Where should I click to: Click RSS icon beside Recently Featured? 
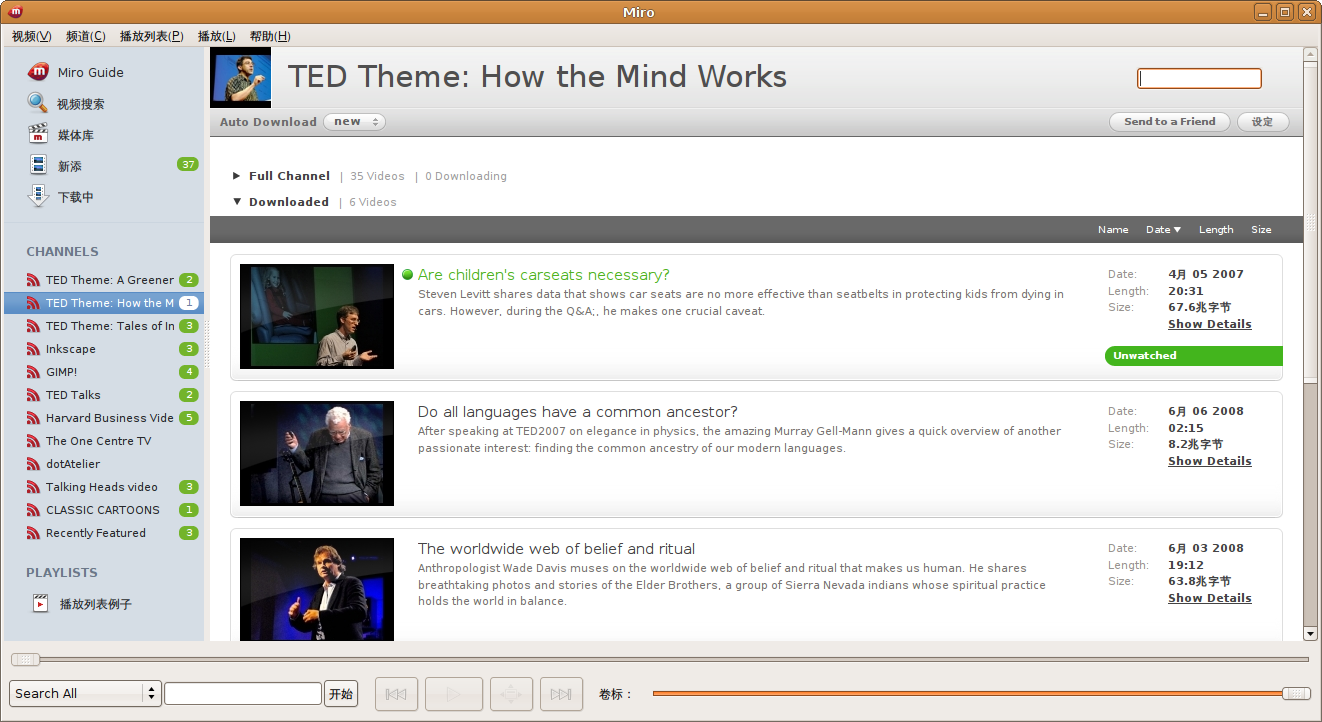33,533
